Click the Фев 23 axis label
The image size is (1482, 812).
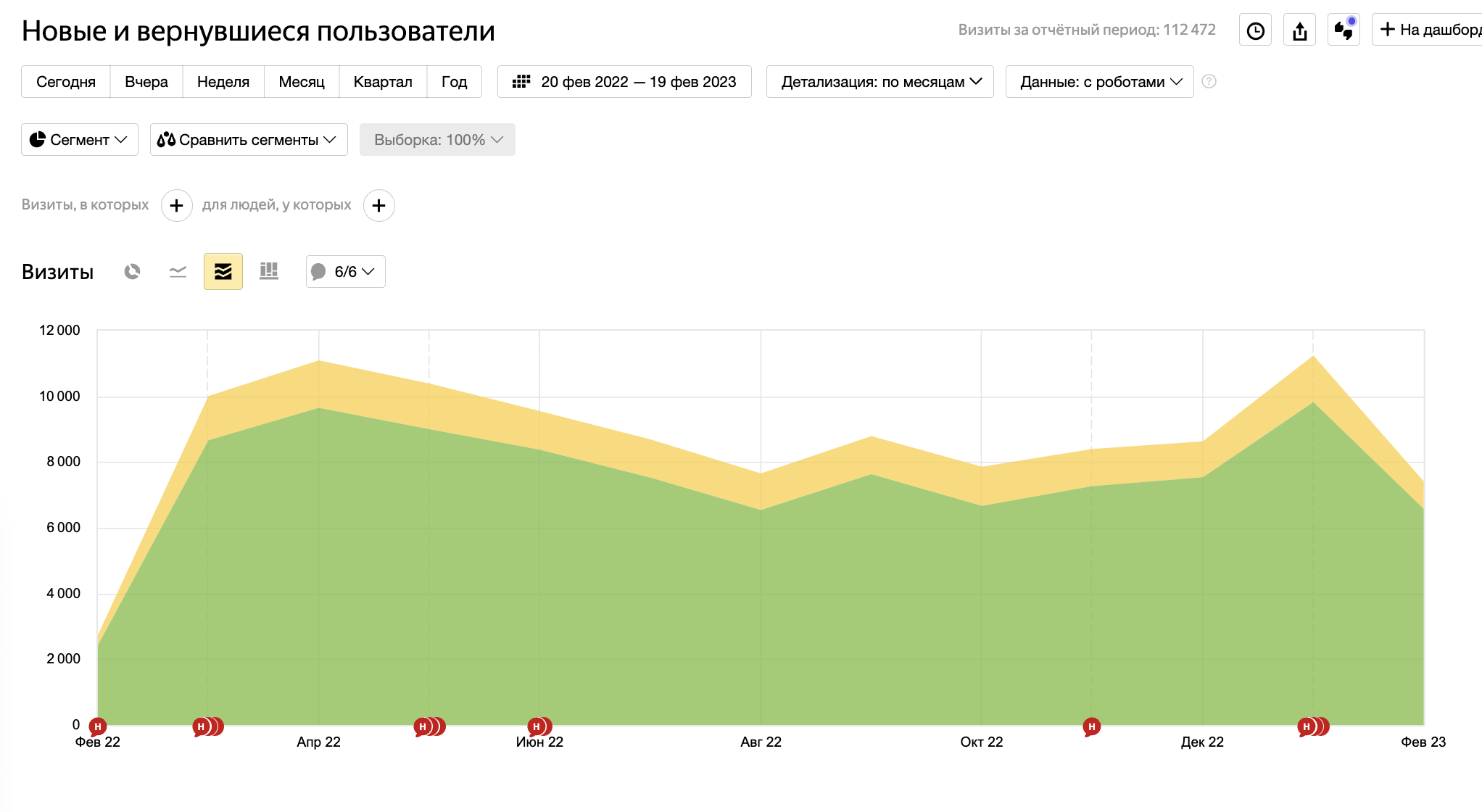pos(1423,742)
